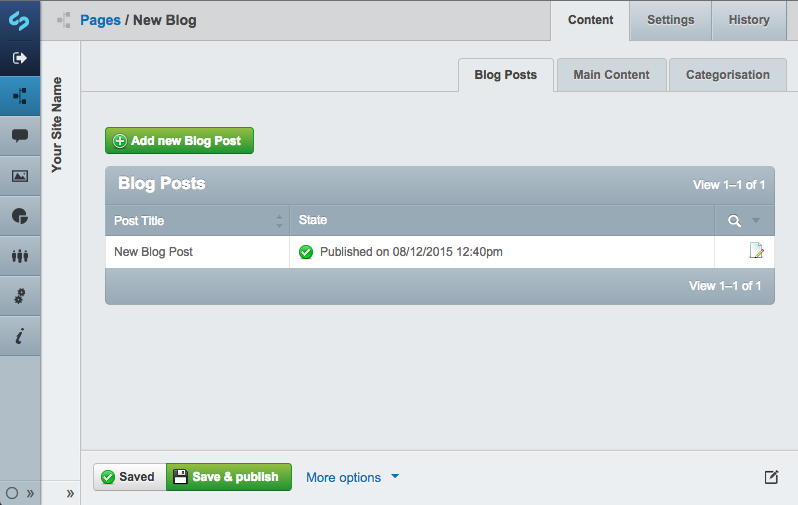798x505 pixels.
Task: Switch to the History tab
Action: (749, 20)
